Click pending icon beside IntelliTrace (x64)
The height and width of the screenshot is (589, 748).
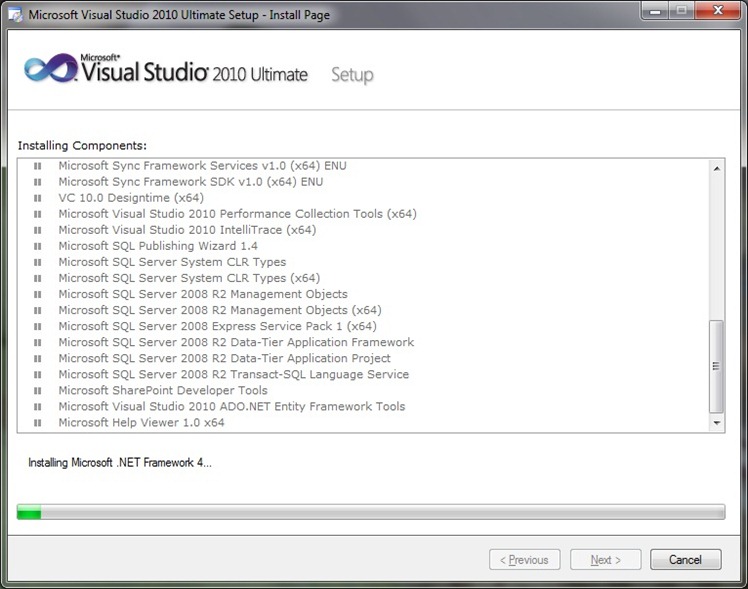pyautogui.click(x=38, y=230)
